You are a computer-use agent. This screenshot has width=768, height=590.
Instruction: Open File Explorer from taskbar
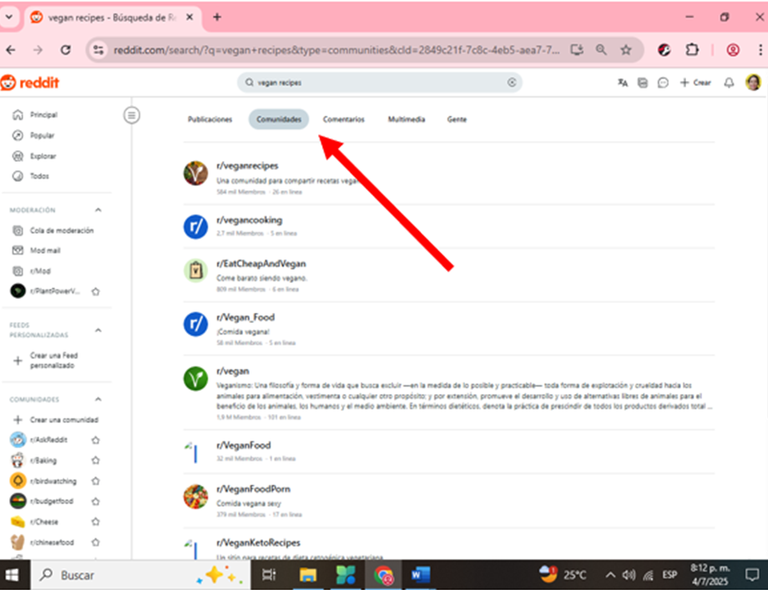coord(308,575)
